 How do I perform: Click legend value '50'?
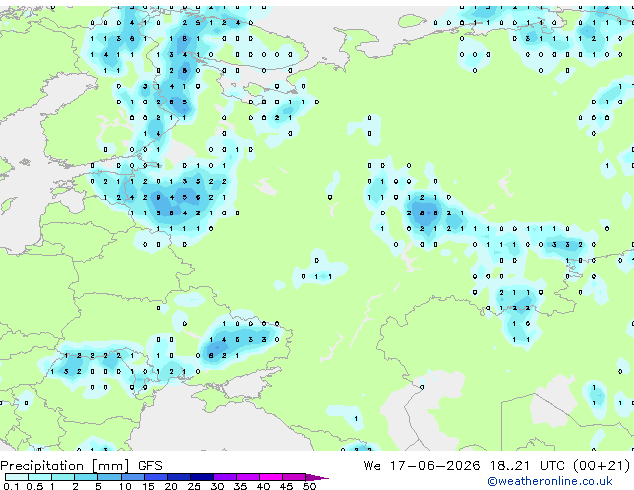click(x=309, y=486)
